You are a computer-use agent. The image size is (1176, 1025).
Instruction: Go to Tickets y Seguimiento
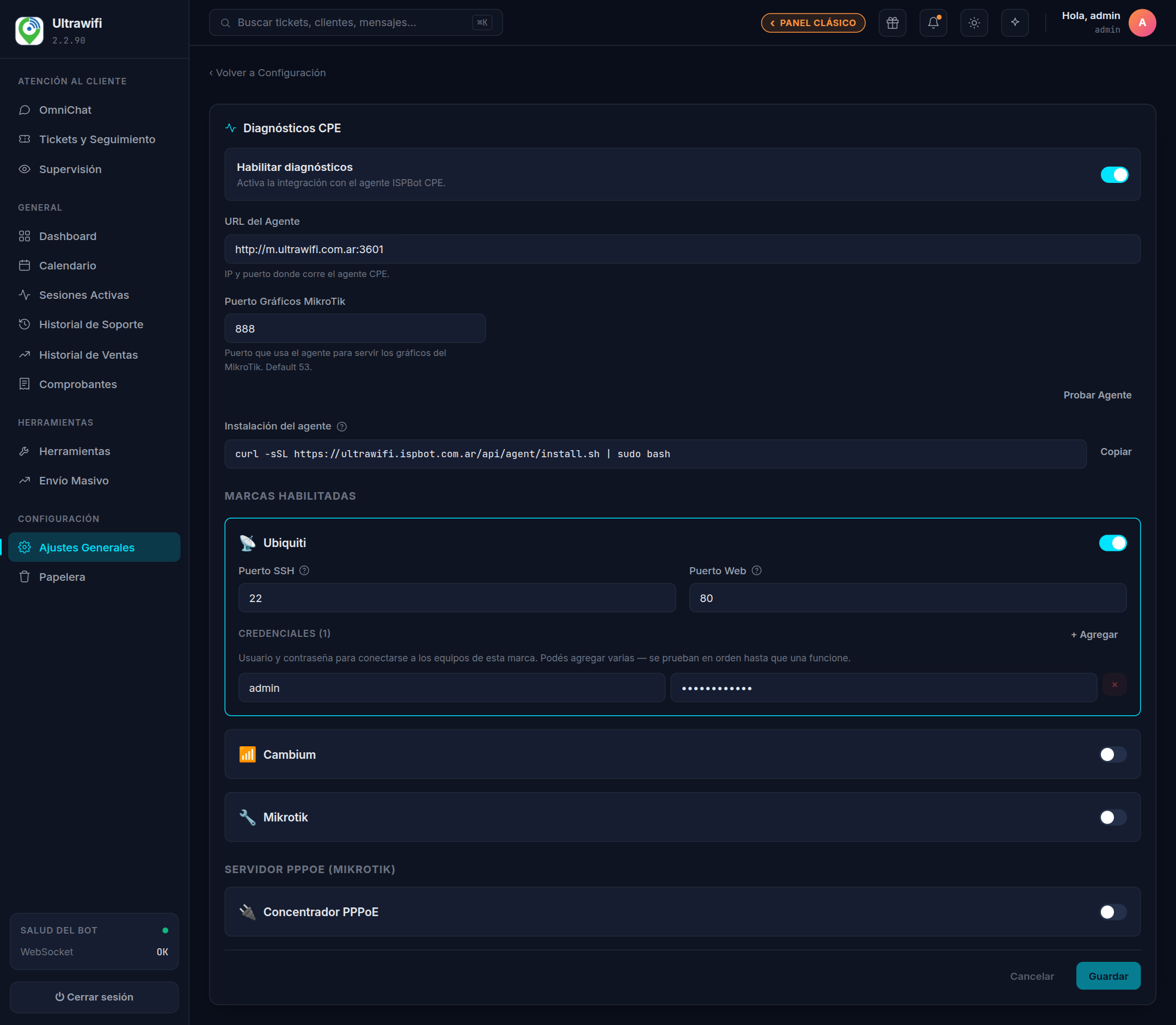click(x=94, y=139)
